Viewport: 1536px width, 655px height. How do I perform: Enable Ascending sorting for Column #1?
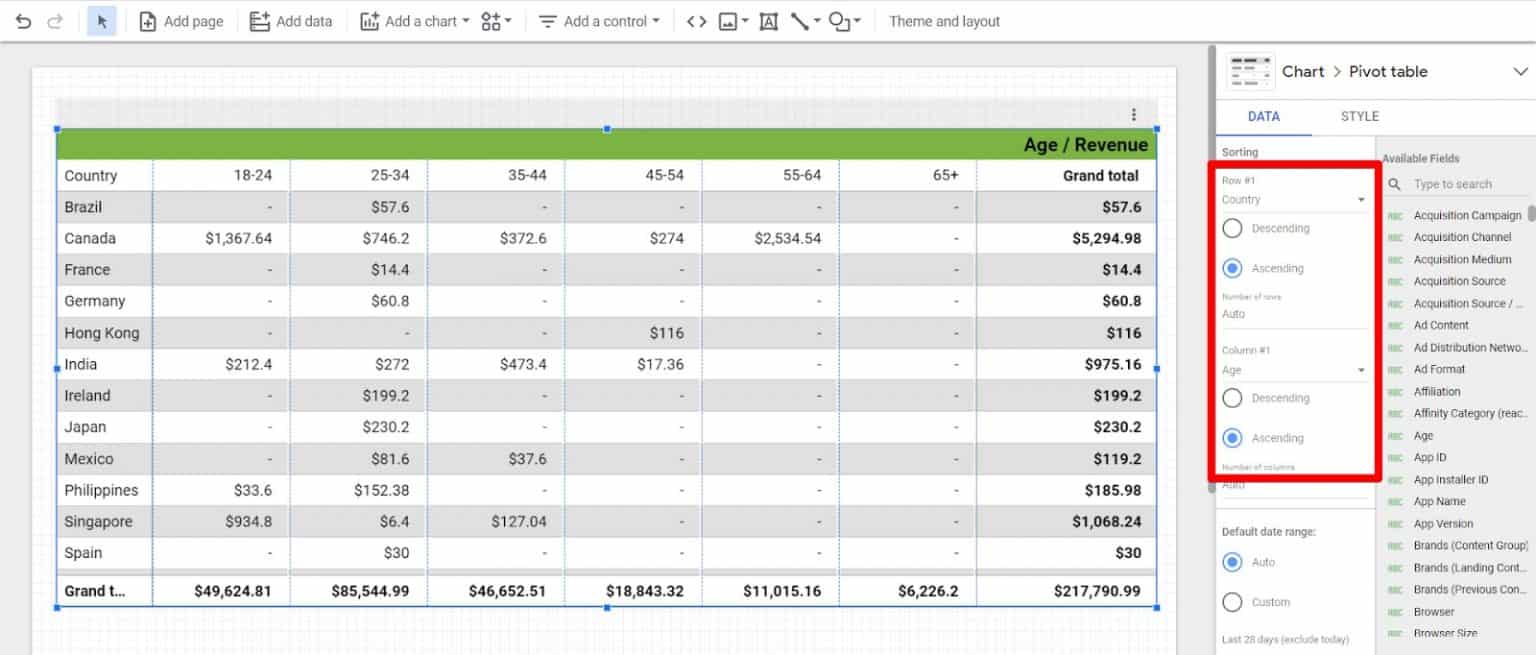[1232, 438]
